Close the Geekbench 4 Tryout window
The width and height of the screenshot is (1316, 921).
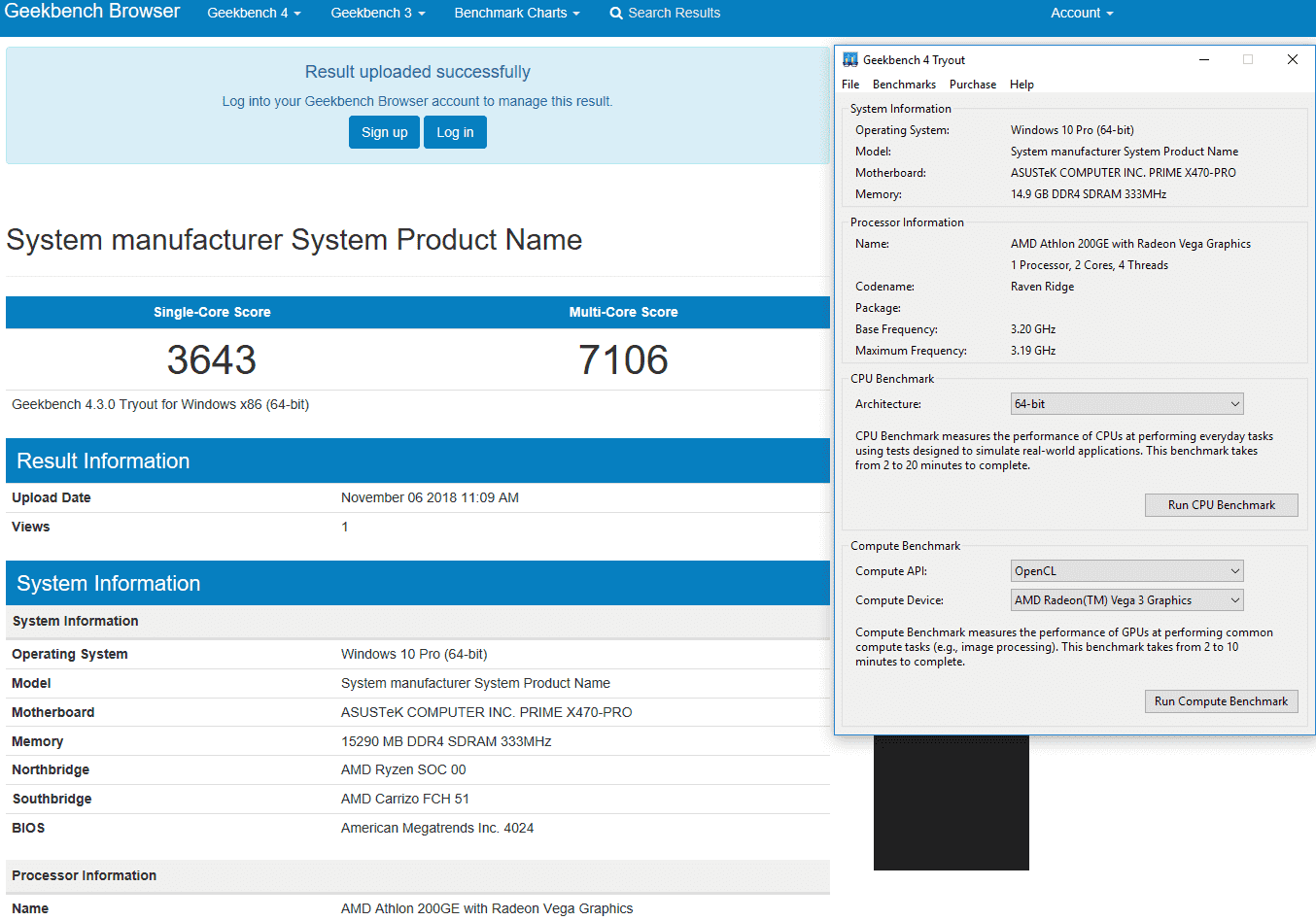pos(1292,59)
